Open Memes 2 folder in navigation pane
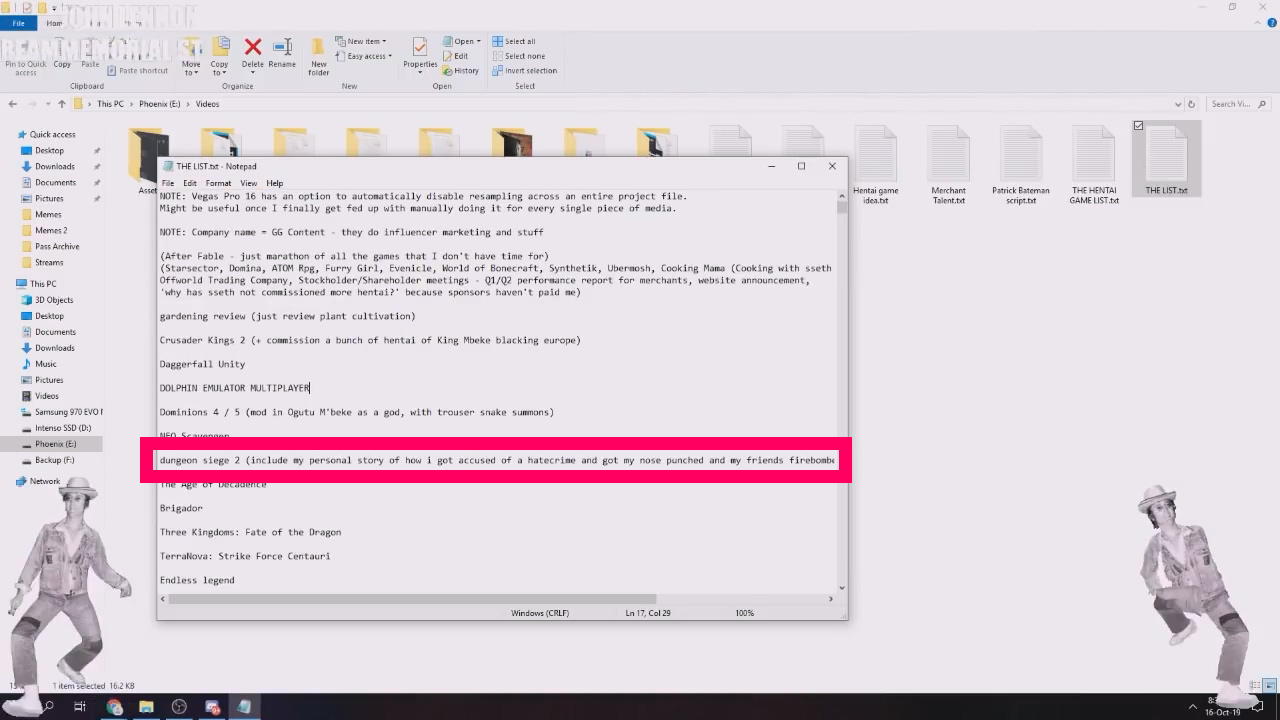Viewport: 1280px width, 720px height. 51,230
